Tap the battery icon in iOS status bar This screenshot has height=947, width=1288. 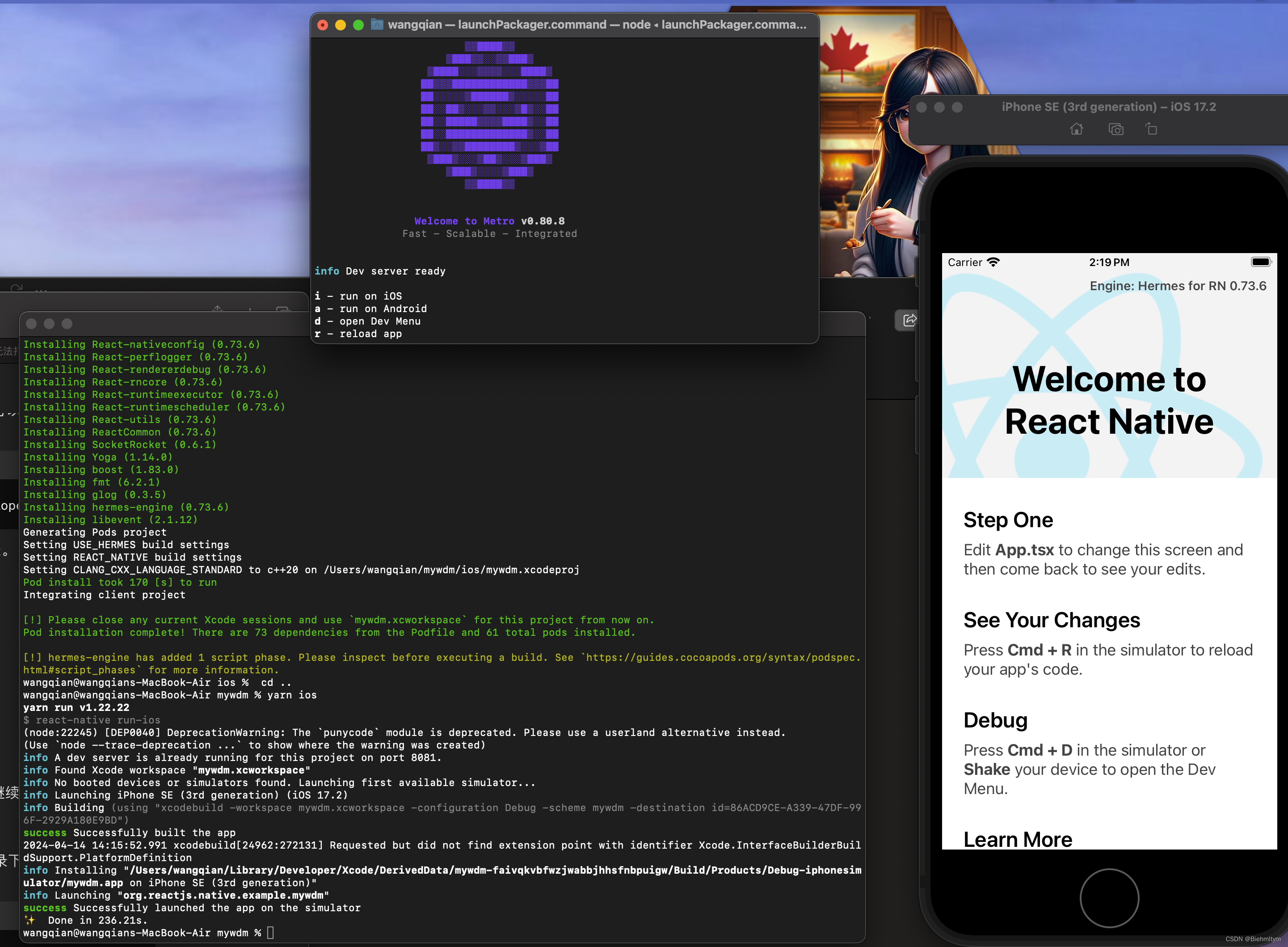[x=1260, y=262]
